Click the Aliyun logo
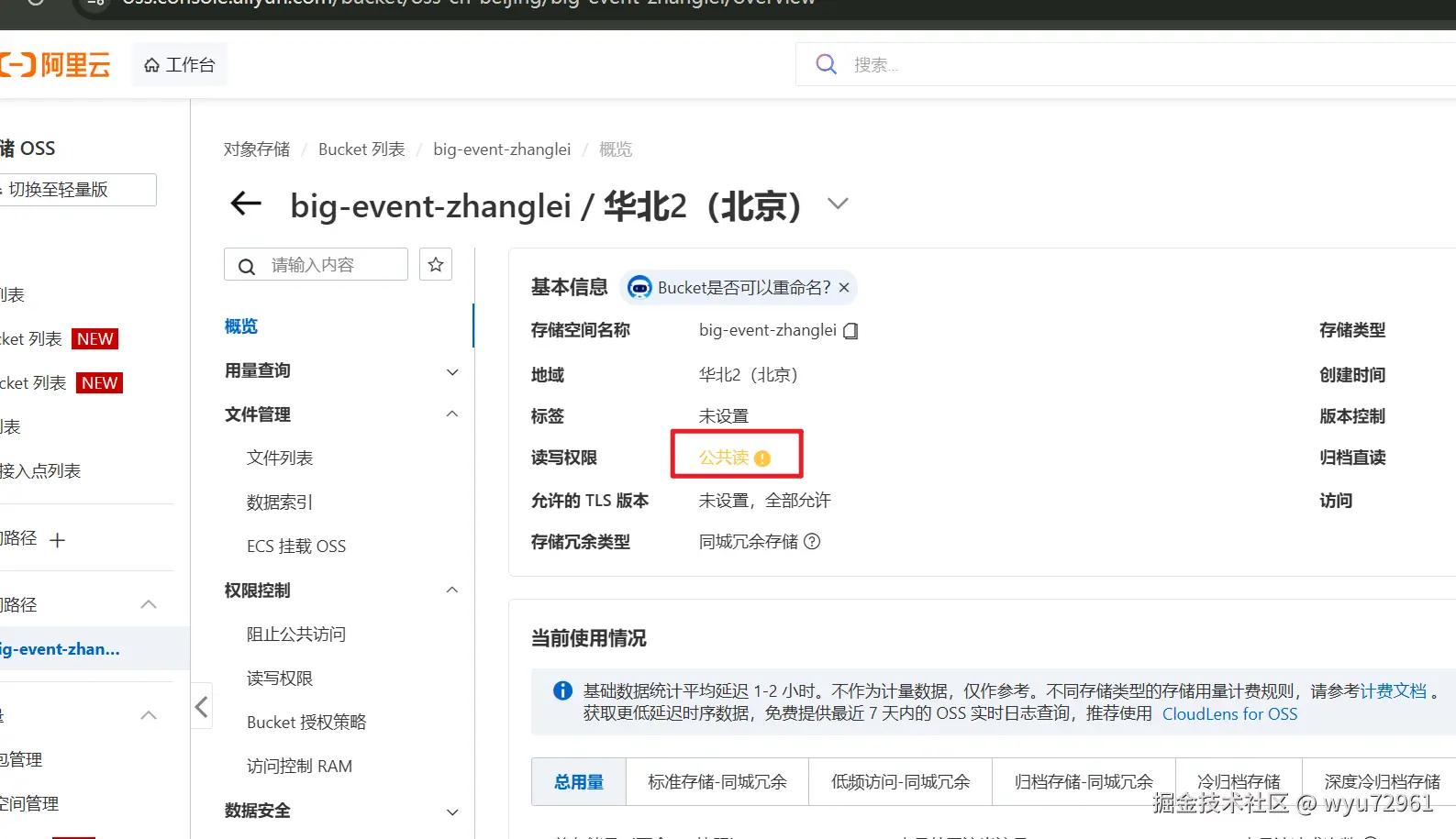Image resolution: width=1456 pixels, height=839 pixels. (55, 65)
